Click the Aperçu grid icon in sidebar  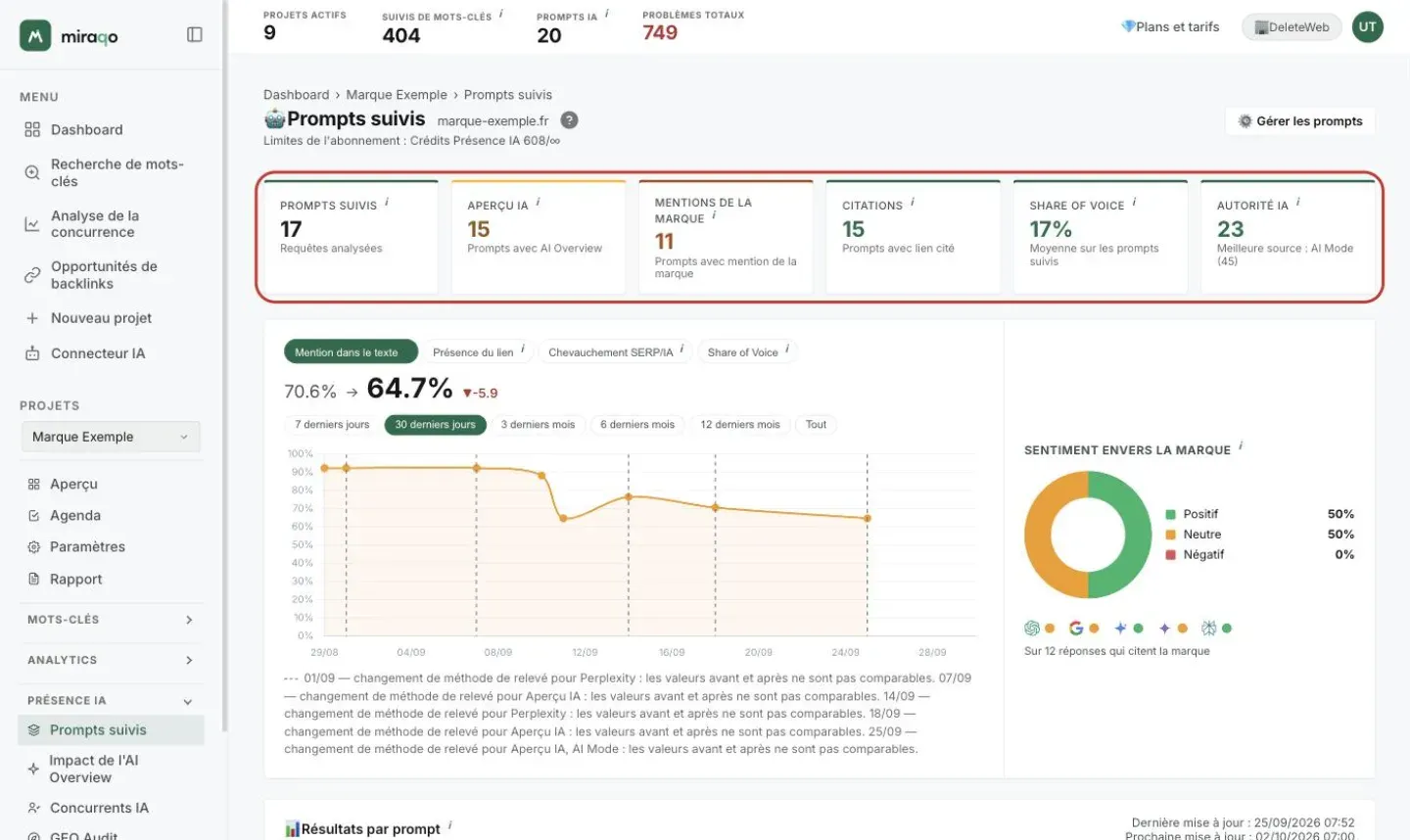[x=33, y=484]
